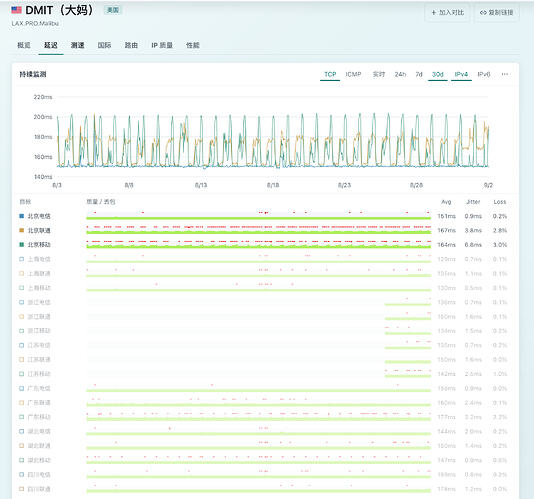
Task: Enable the 江苏联通 series
Action: [21, 359]
